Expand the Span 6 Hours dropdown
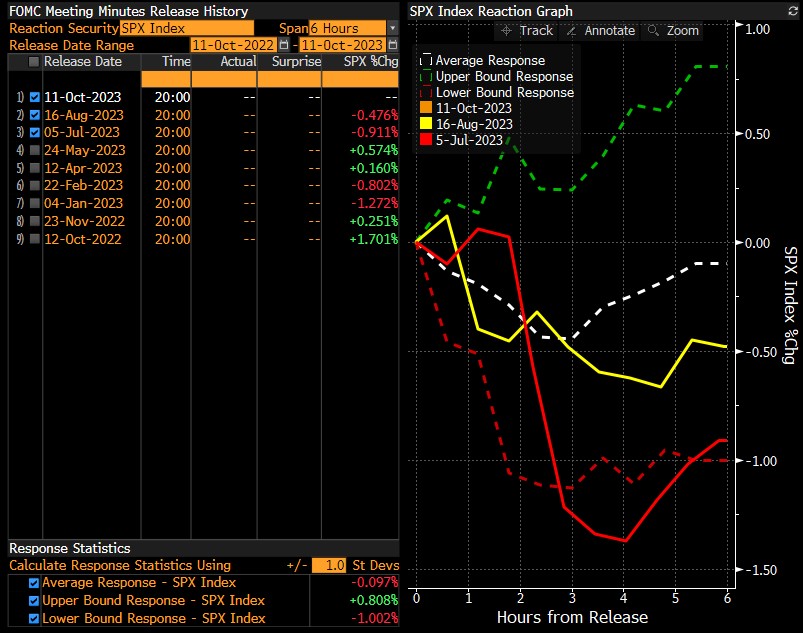803x633 pixels. pyautogui.click(x=392, y=28)
